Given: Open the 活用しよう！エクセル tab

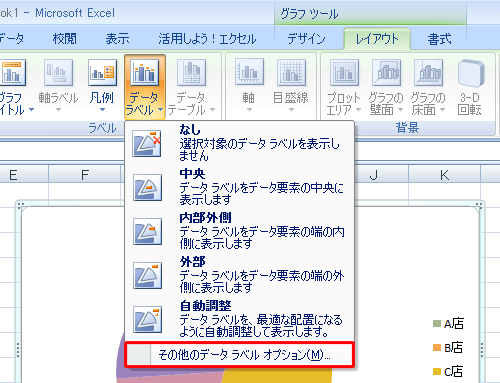Looking at the screenshot, I should pos(207,39).
